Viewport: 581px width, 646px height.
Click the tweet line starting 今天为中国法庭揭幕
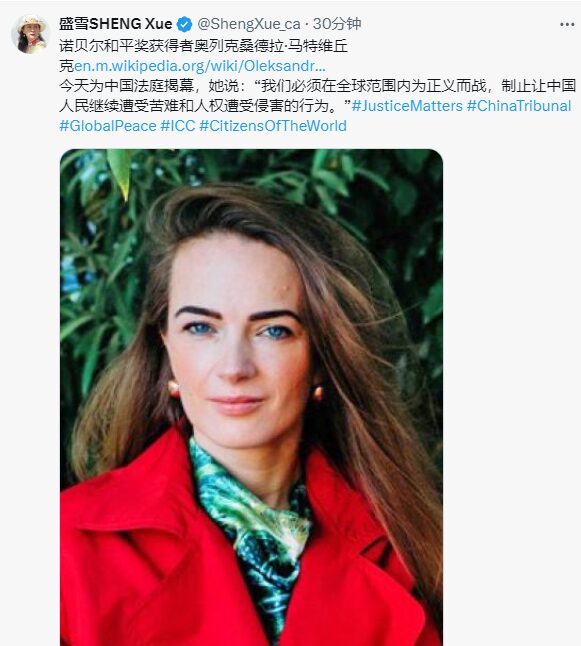coord(317,86)
